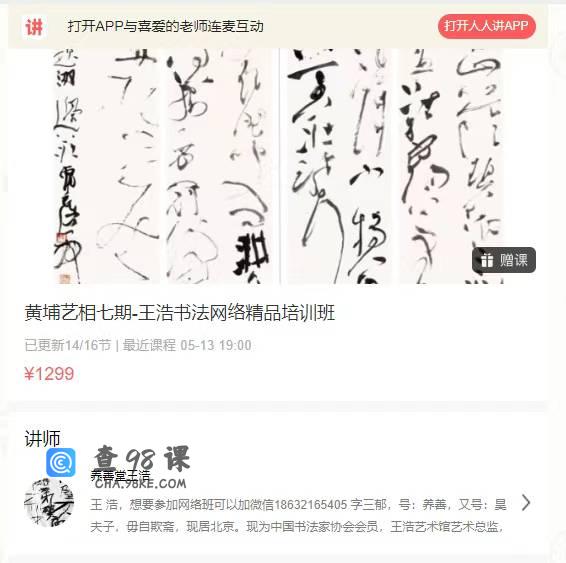Click the 最近课程 05-13 19:00 schedule text
Screen dimensions: 566x563
point(187,345)
